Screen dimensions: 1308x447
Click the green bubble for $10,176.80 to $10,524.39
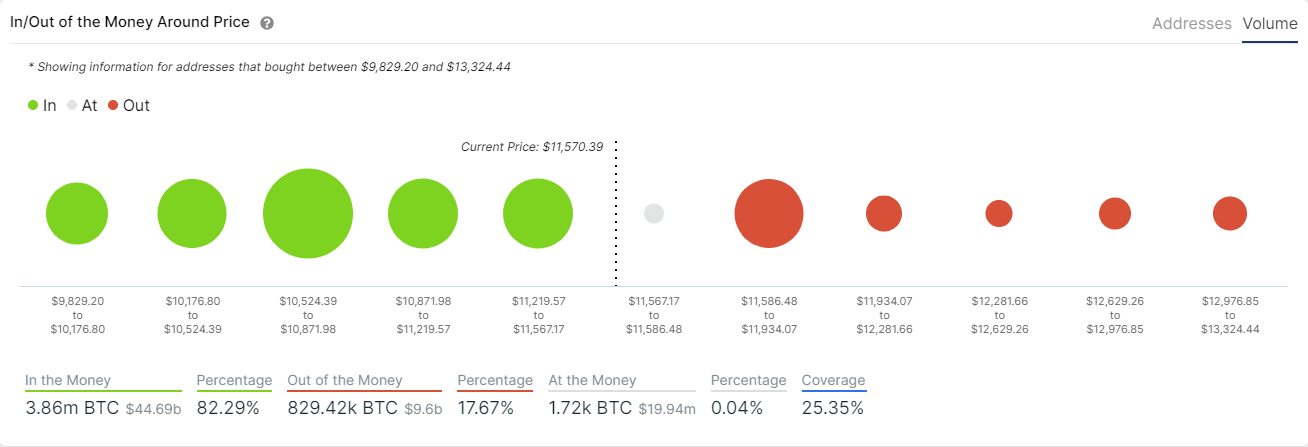click(x=192, y=214)
